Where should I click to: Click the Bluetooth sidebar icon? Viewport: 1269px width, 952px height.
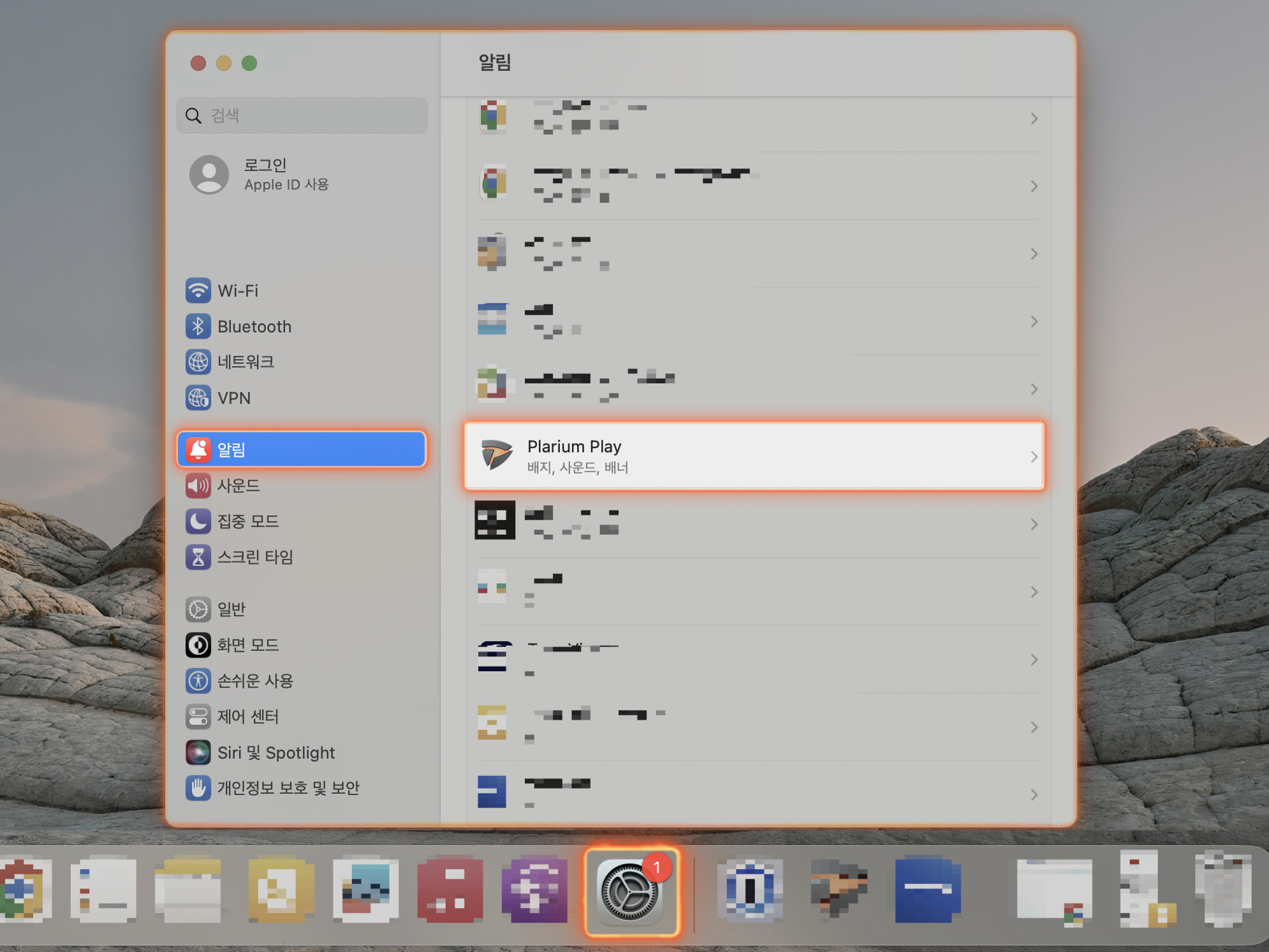click(198, 326)
